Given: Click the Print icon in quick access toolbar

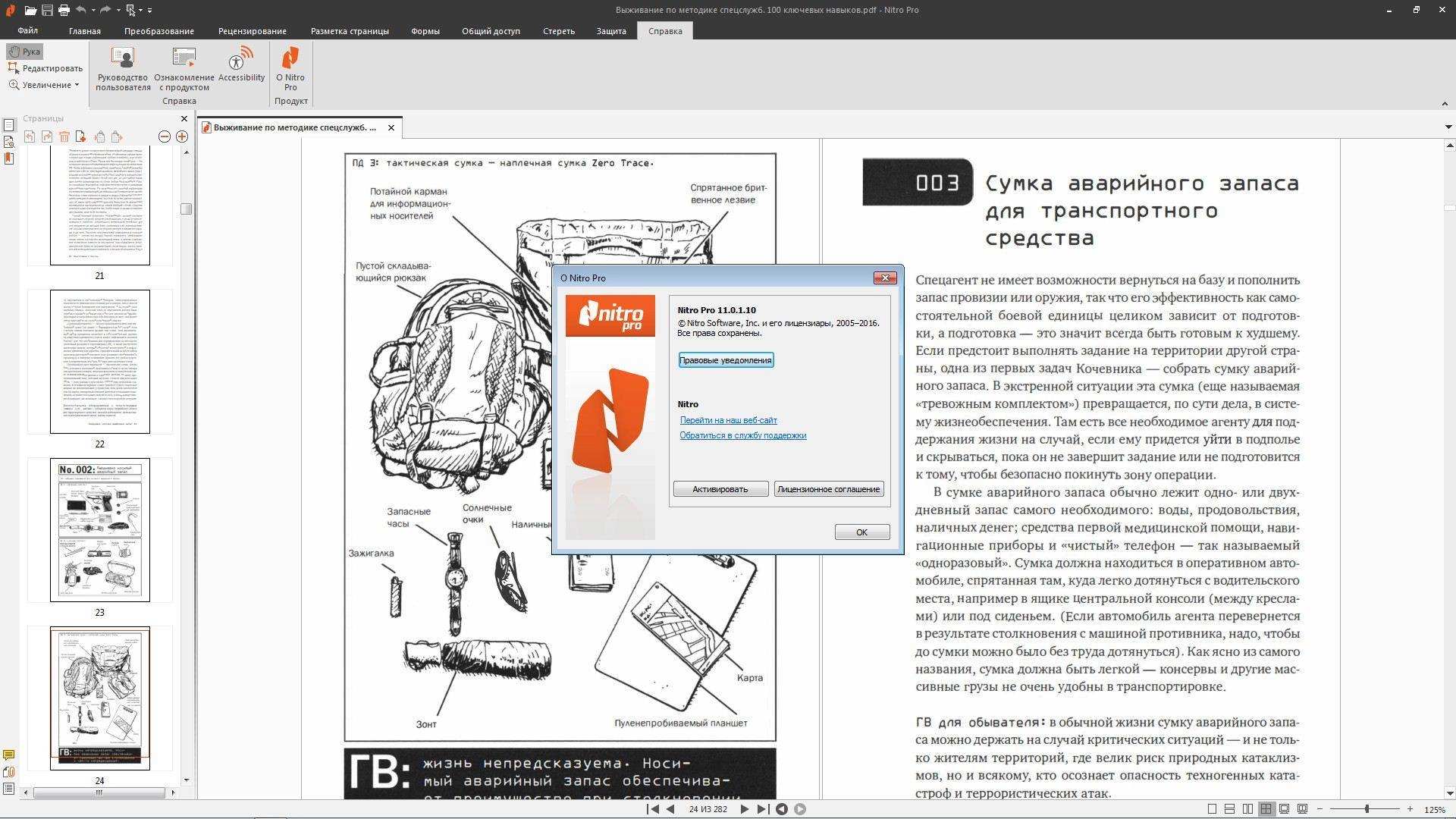Looking at the screenshot, I should point(64,10).
